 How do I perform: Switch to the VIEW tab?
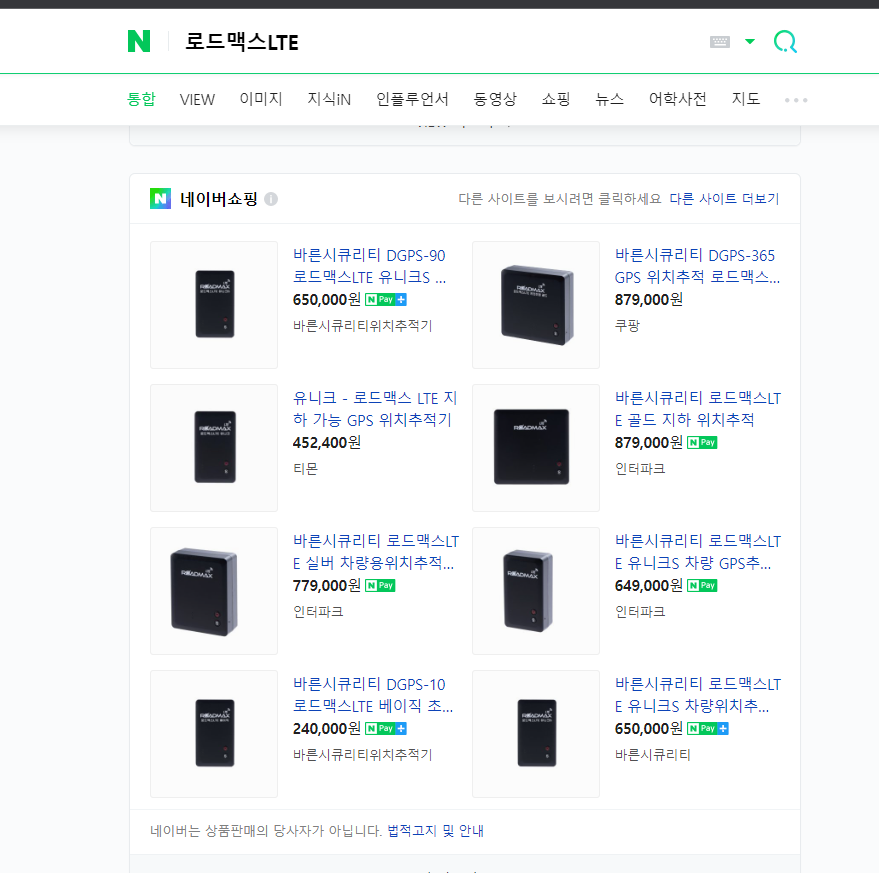point(197,99)
